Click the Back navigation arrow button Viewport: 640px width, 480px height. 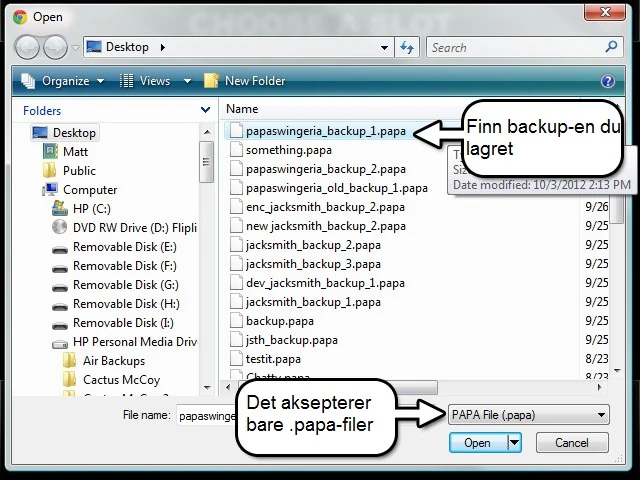pos(27,47)
